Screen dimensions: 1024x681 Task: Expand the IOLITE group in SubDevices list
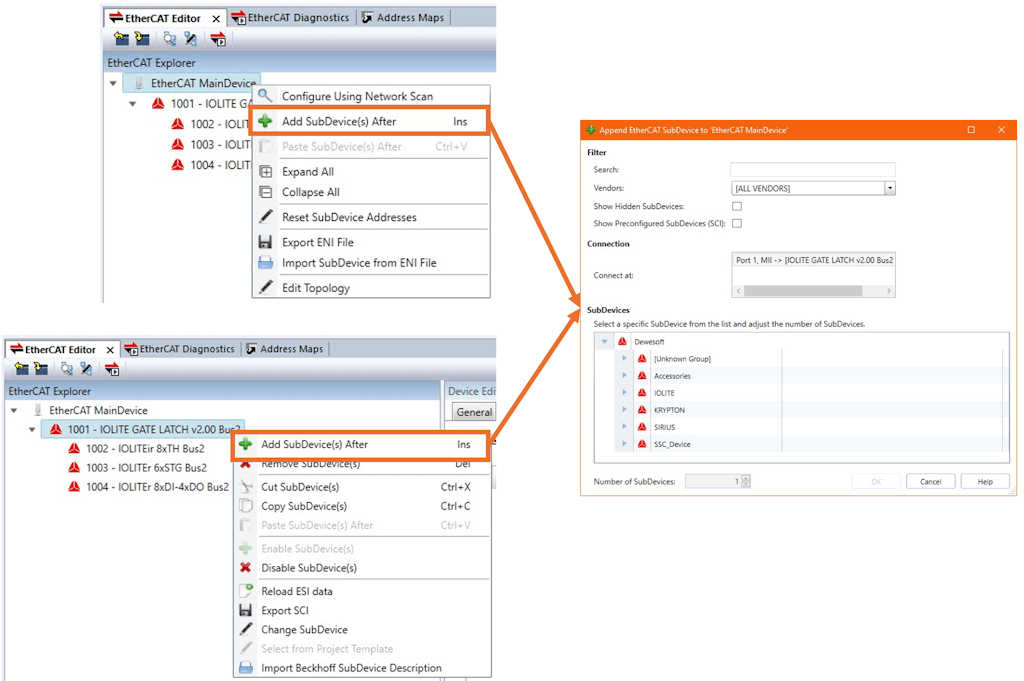[x=624, y=392]
